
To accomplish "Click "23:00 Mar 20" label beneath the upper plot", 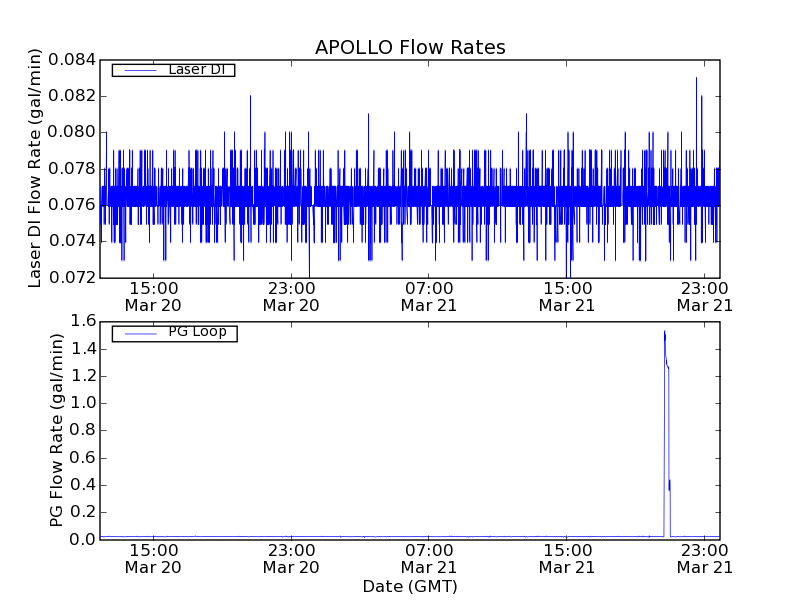I will (291, 296).
